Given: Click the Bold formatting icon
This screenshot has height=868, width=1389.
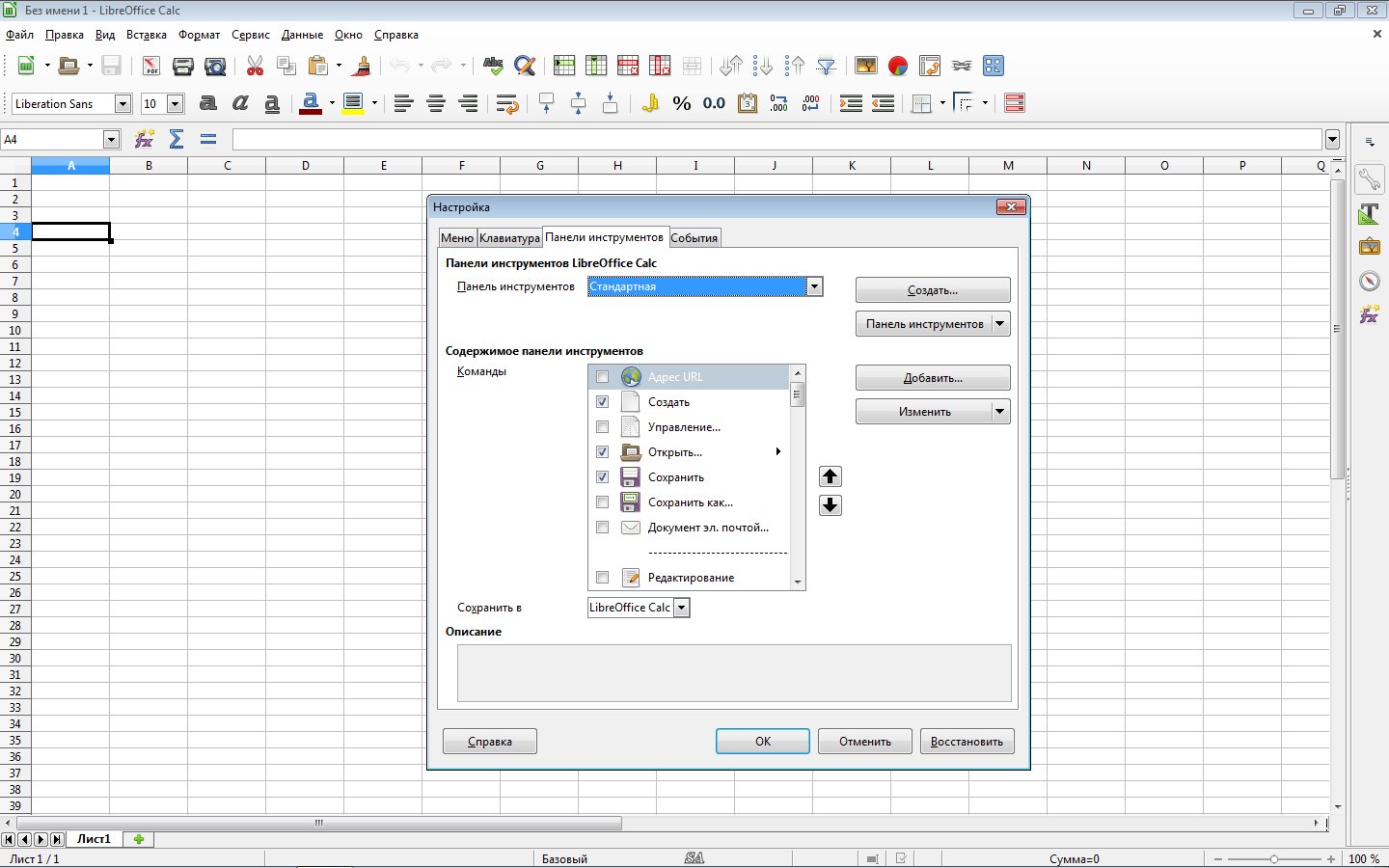Looking at the screenshot, I should [x=208, y=103].
